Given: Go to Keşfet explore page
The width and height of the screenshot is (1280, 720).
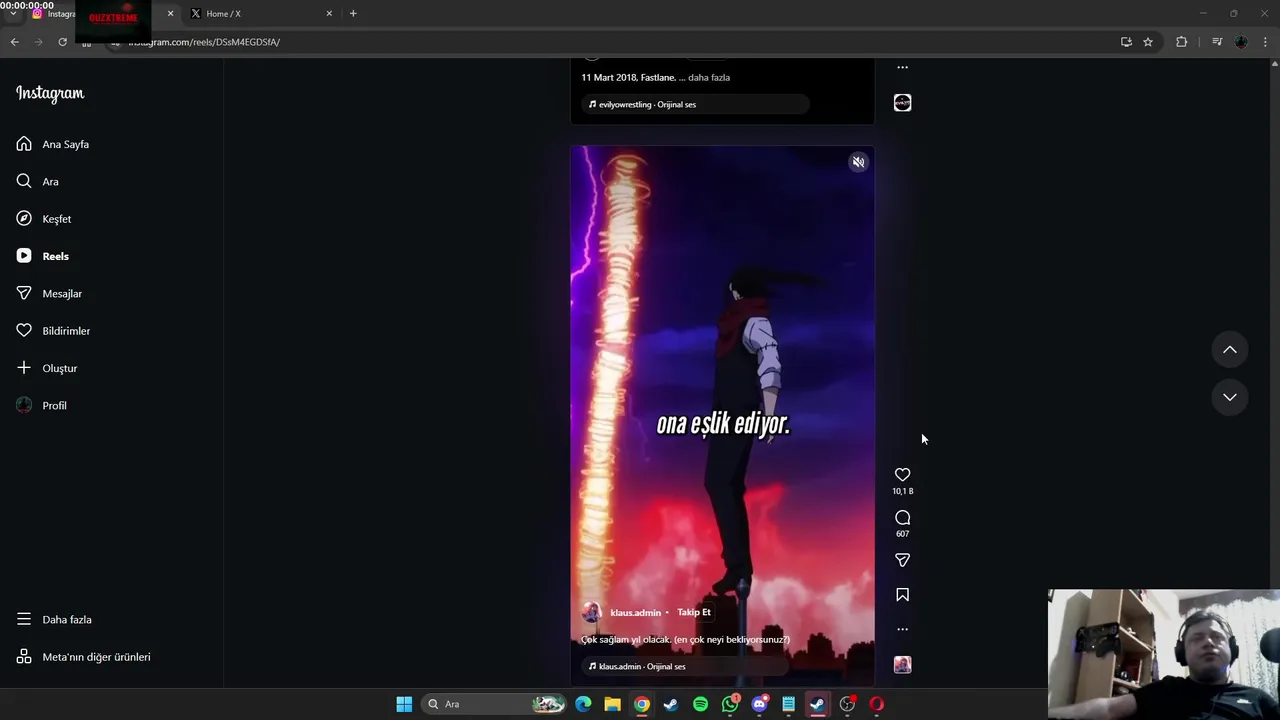Looking at the screenshot, I should [44, 219].
